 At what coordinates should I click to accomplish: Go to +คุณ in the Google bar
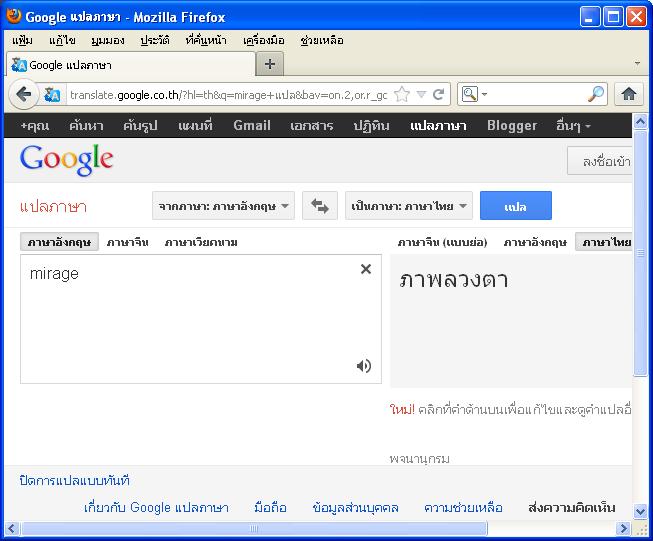pos(35,125)
